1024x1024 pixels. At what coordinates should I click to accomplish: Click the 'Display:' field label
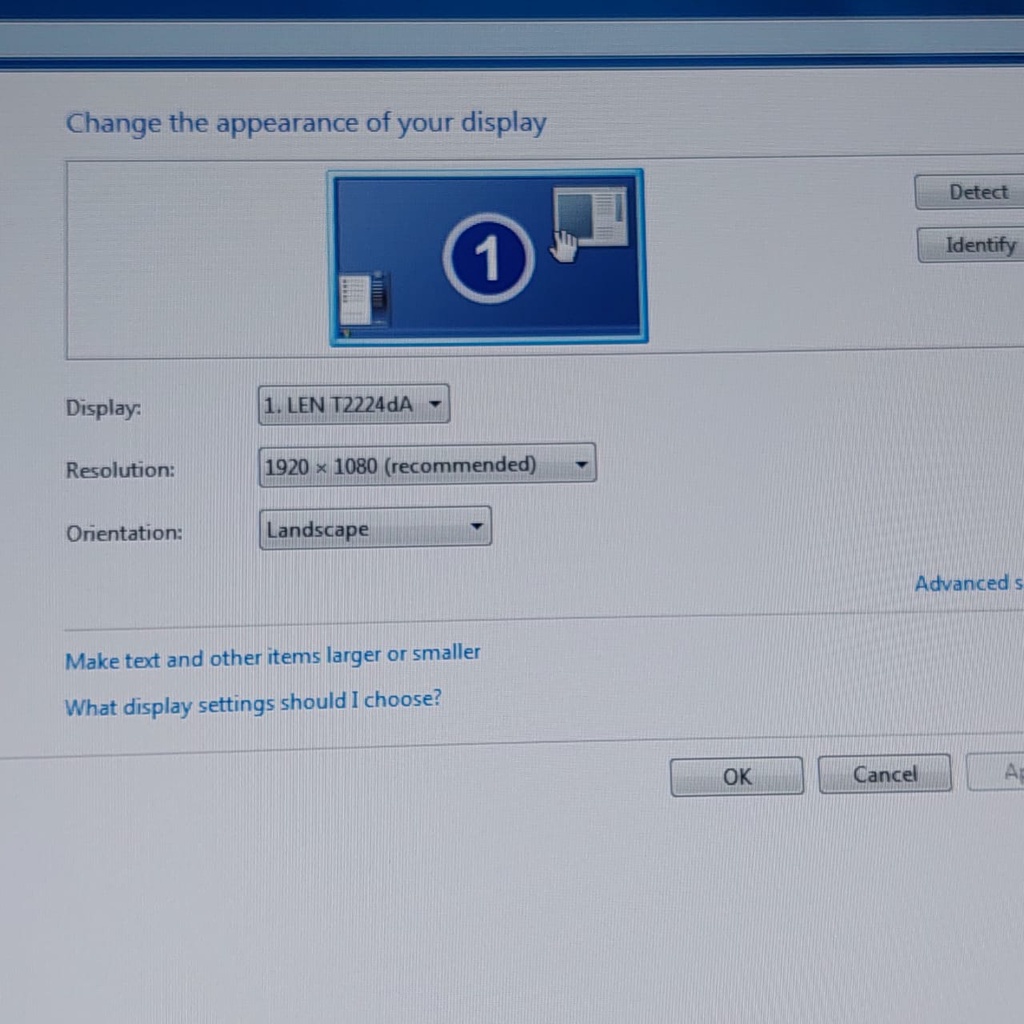[103, 408]
